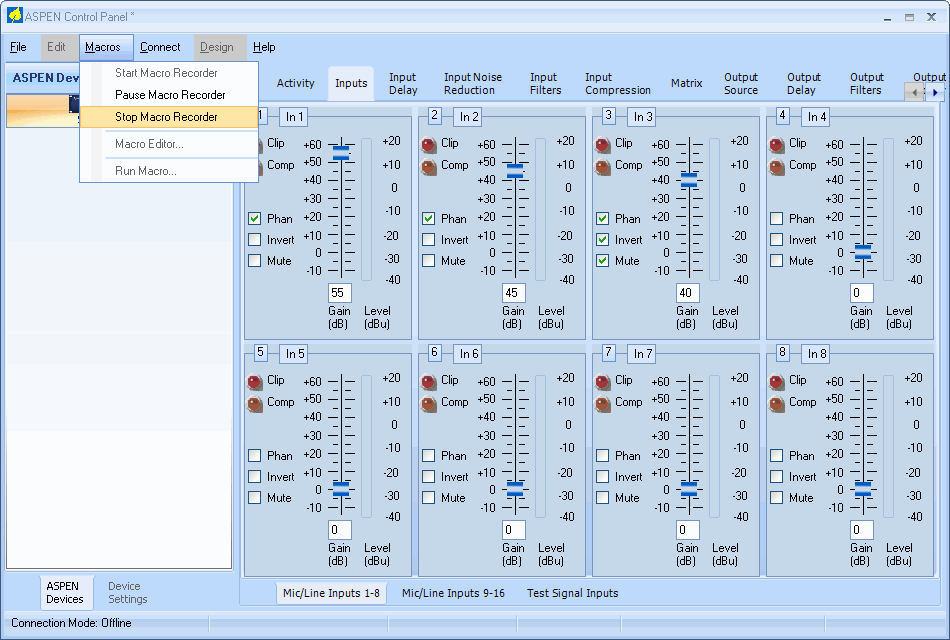Switch to Test Signal Inputs tab
The width and height of the screenshot is (950, 640).
[573, 593]
